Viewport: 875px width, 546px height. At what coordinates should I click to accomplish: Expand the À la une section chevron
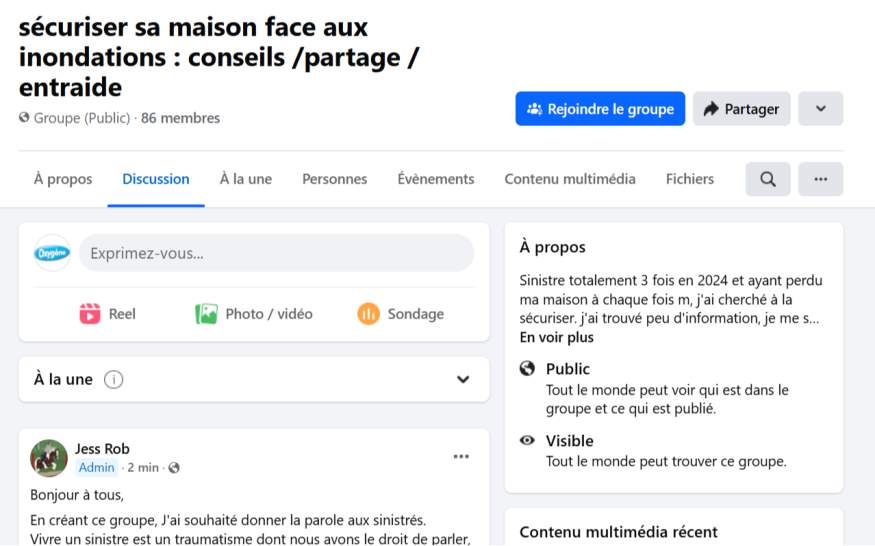coord(463,380)
